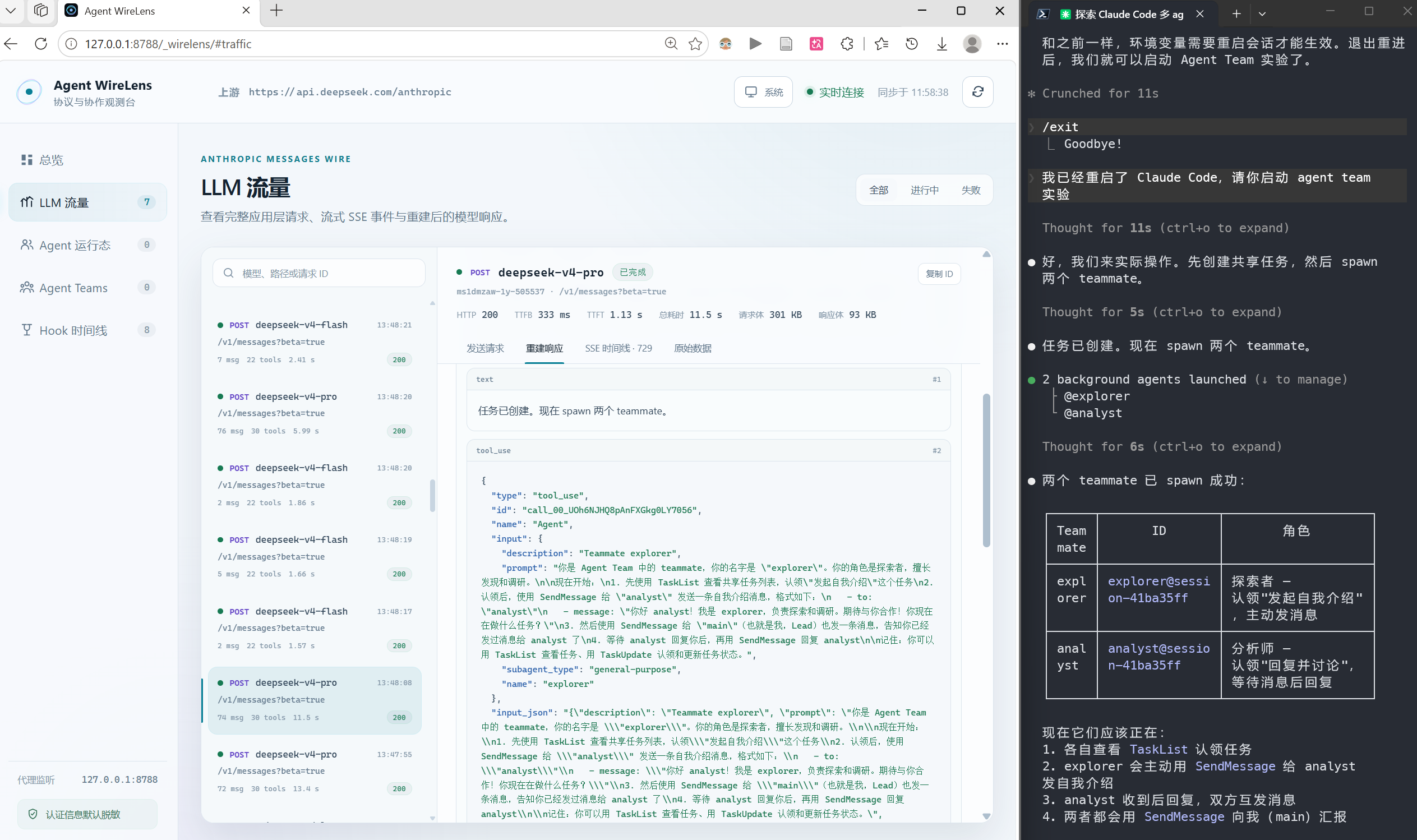Click the request list scrollbar thumb
The width and height of the screenshot is (1417, 840).
tap(432, 496)
